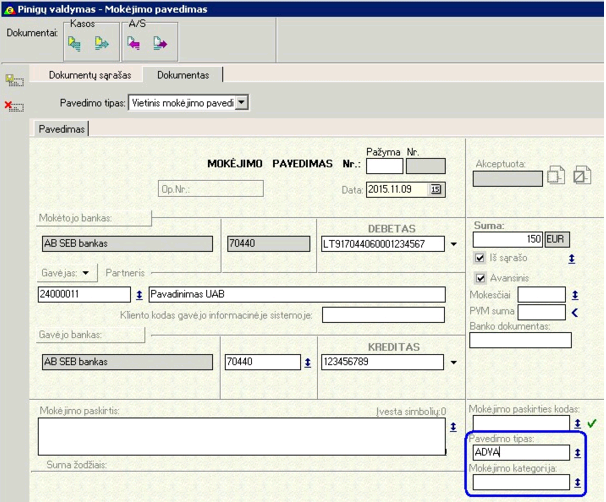The image size is (606, 502).
Task: Click the grey Nr. field beside Pažyma
Action: click(426, 167)
